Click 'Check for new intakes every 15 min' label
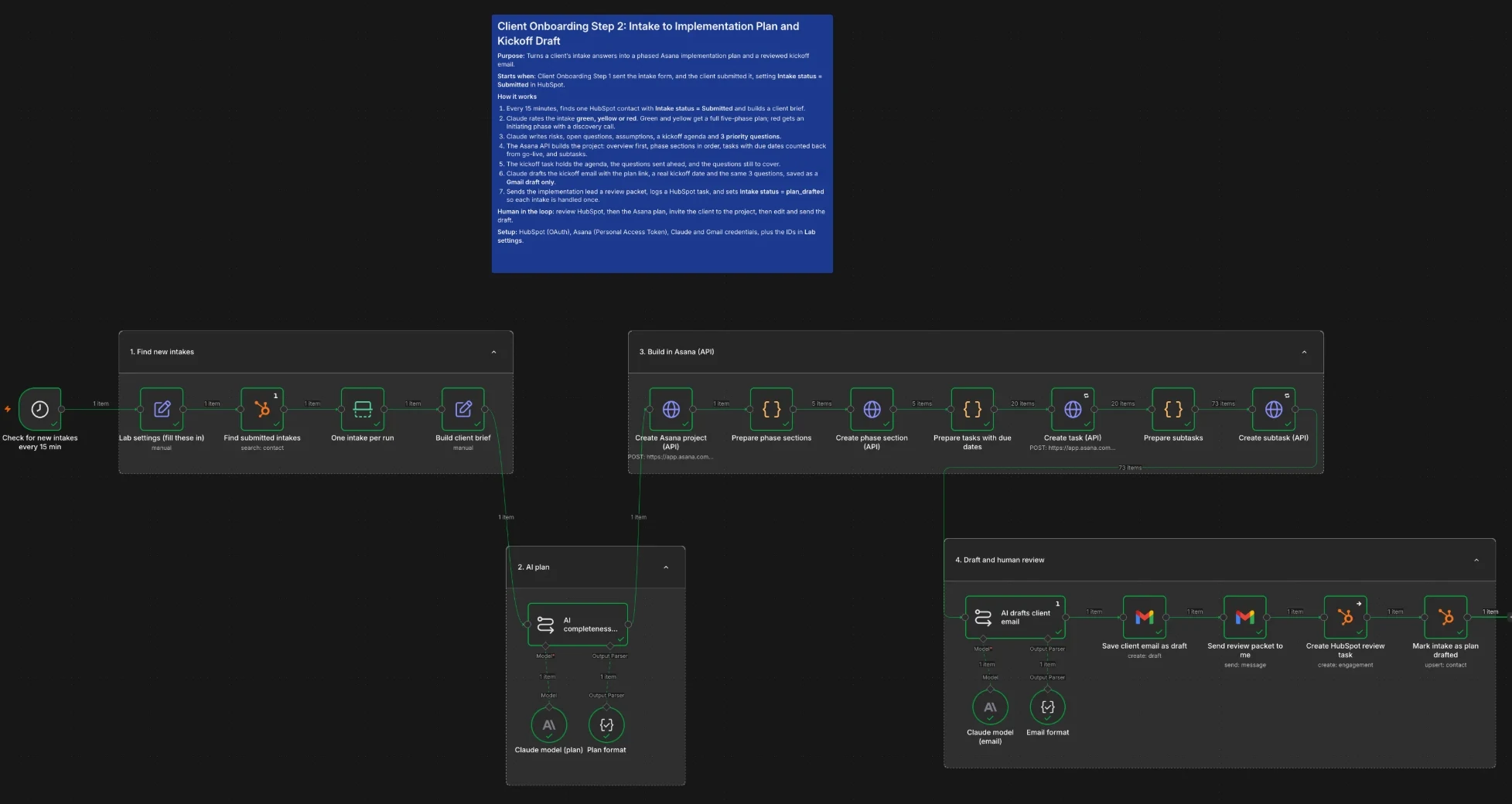1512x804 pixels. coord(40,442)
